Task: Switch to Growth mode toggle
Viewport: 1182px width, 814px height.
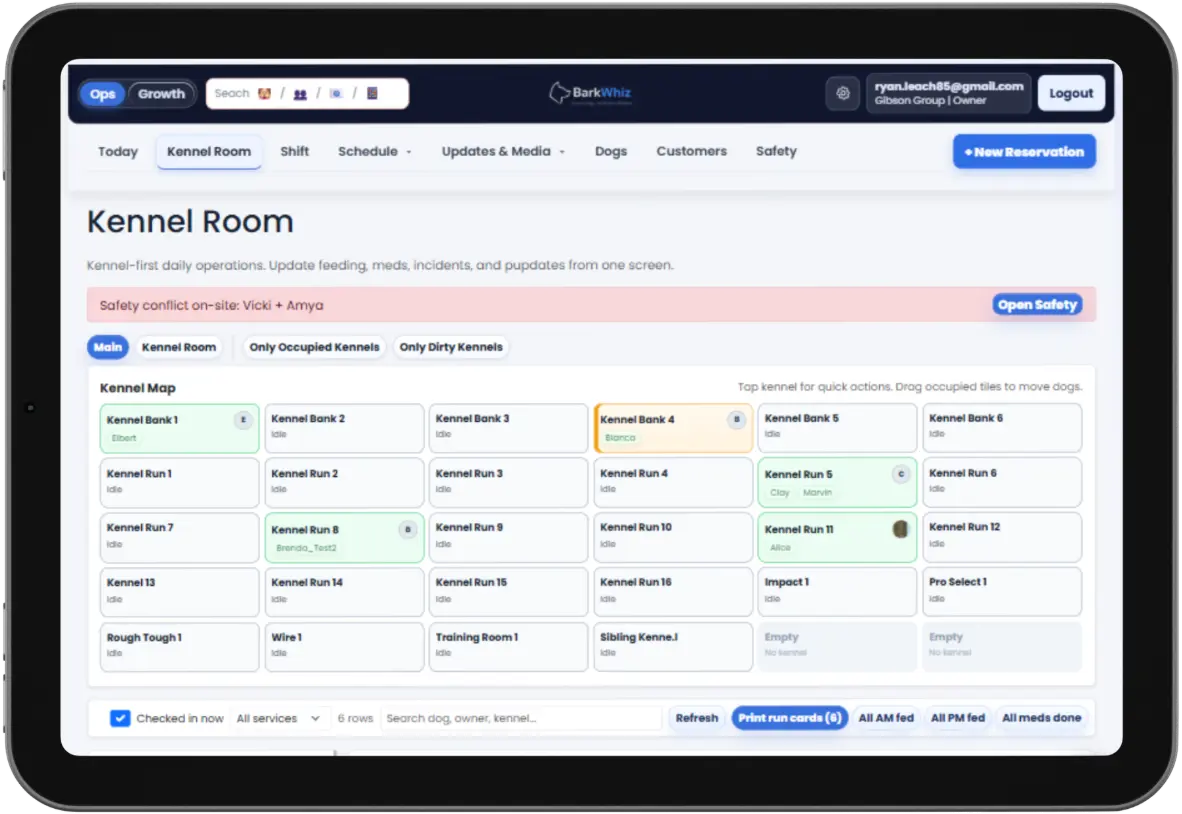Action: (161, 94)
